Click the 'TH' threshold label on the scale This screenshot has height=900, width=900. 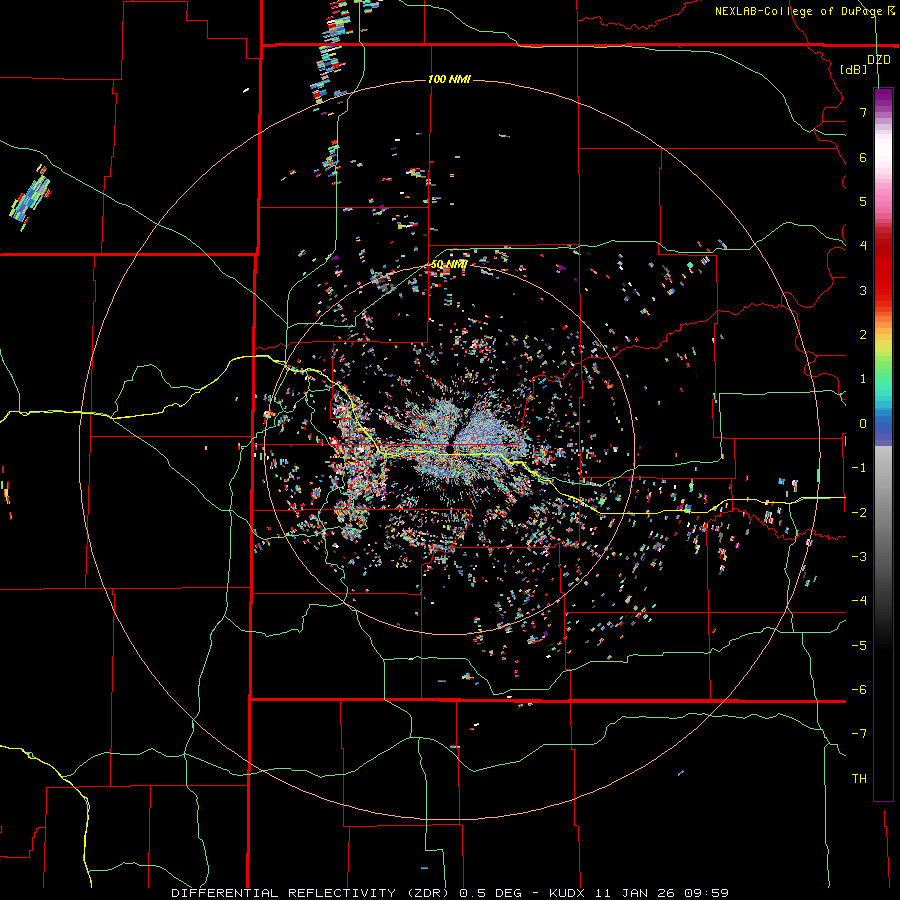tap(859, 778)
